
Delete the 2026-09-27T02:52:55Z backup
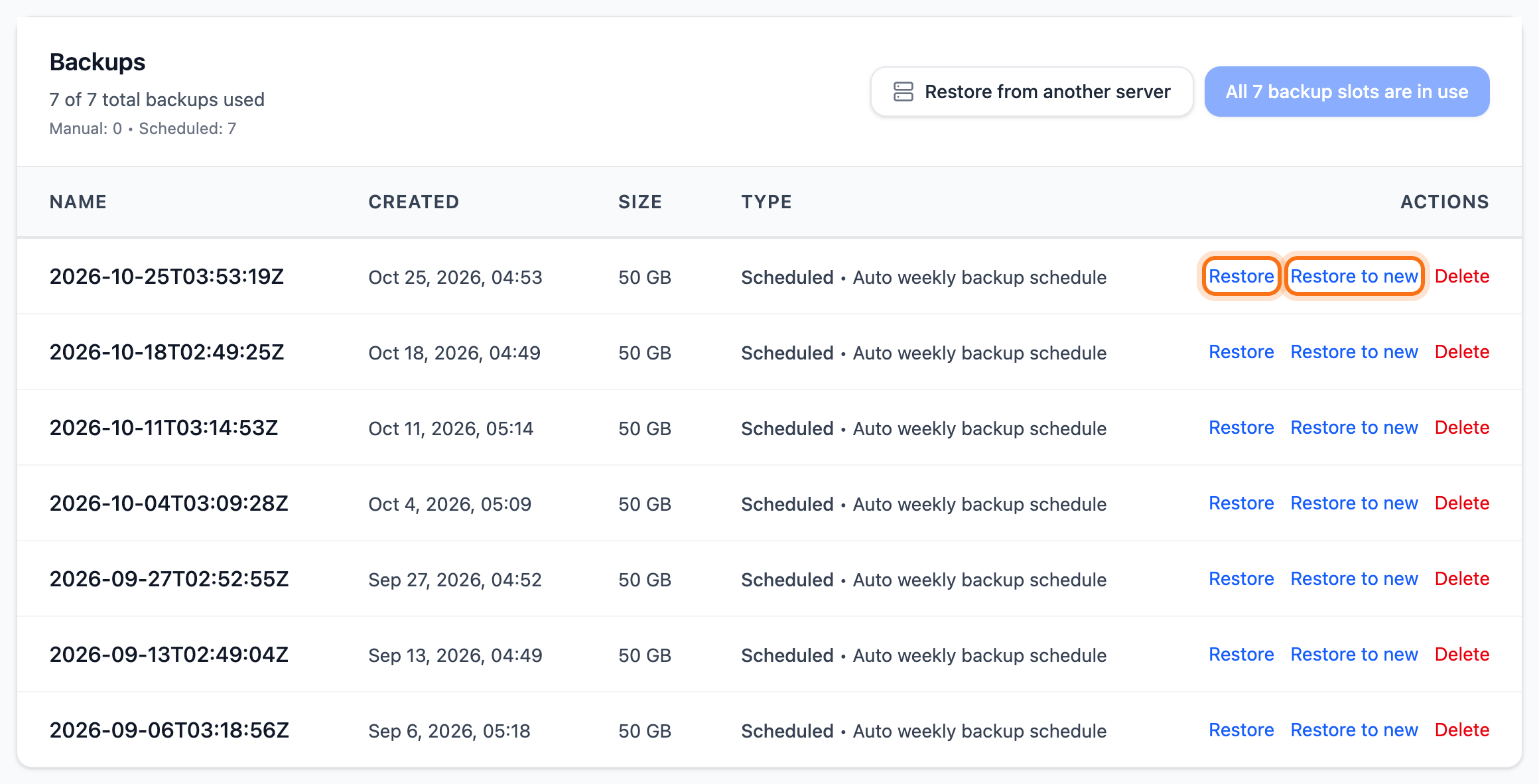click(x=1462, y=579)
